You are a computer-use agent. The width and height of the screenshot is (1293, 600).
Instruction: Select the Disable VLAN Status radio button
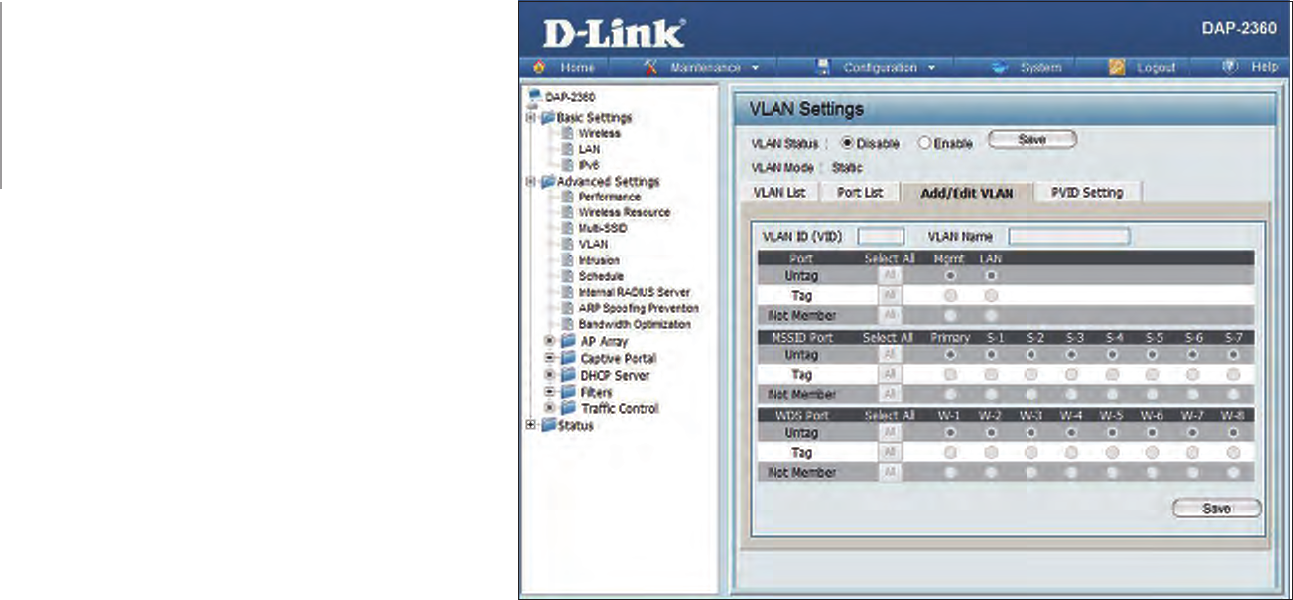click(x=846, y=143)
